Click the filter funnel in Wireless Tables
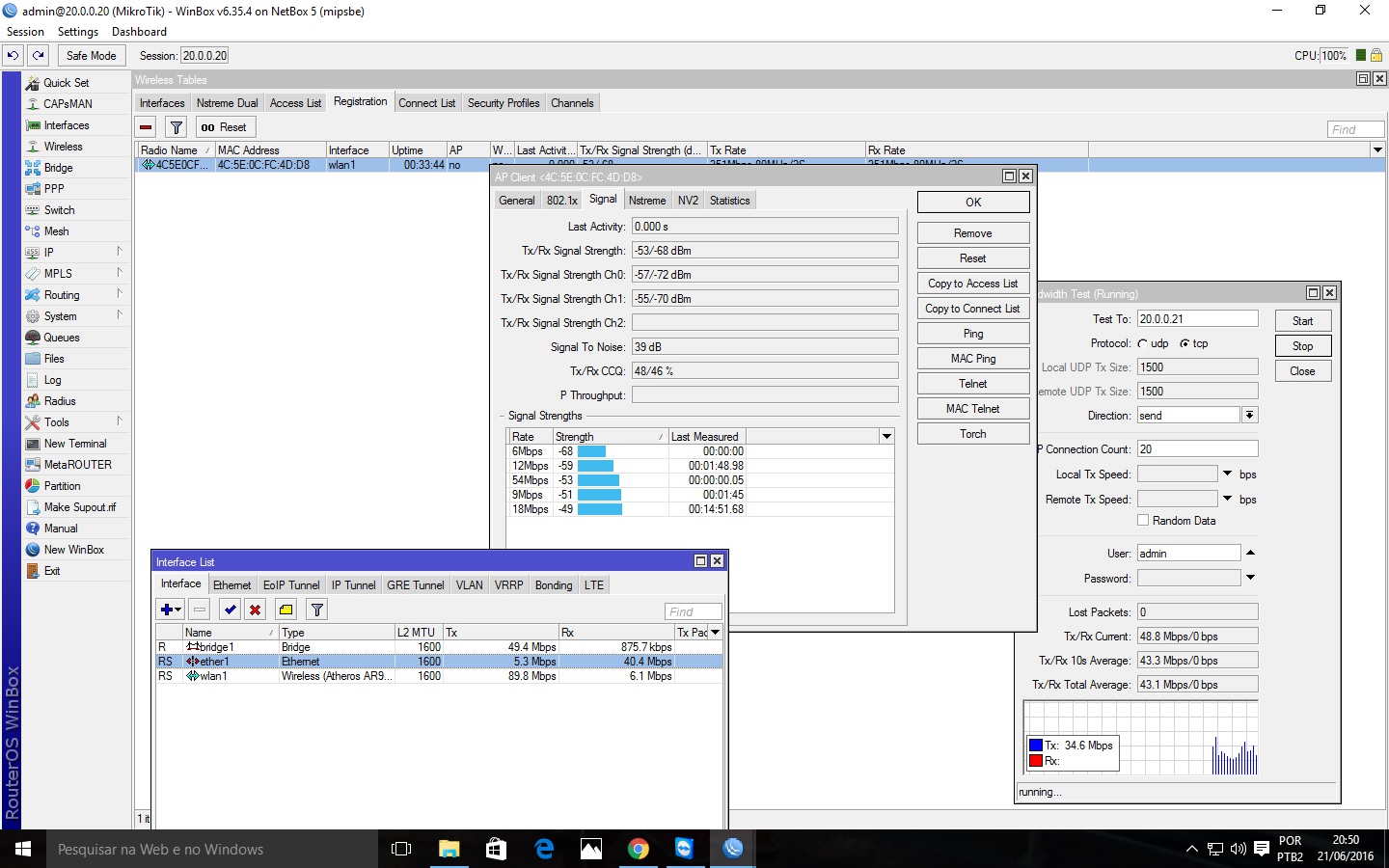This screenshot has height=868, width=1389. pos(176,127)
